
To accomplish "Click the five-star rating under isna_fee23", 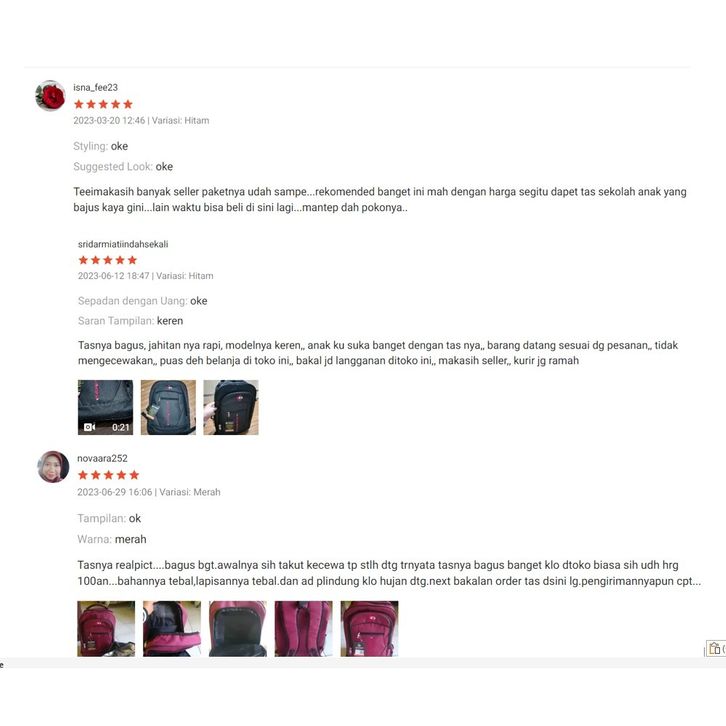I will pyautogui.click(x=103, y=104).
